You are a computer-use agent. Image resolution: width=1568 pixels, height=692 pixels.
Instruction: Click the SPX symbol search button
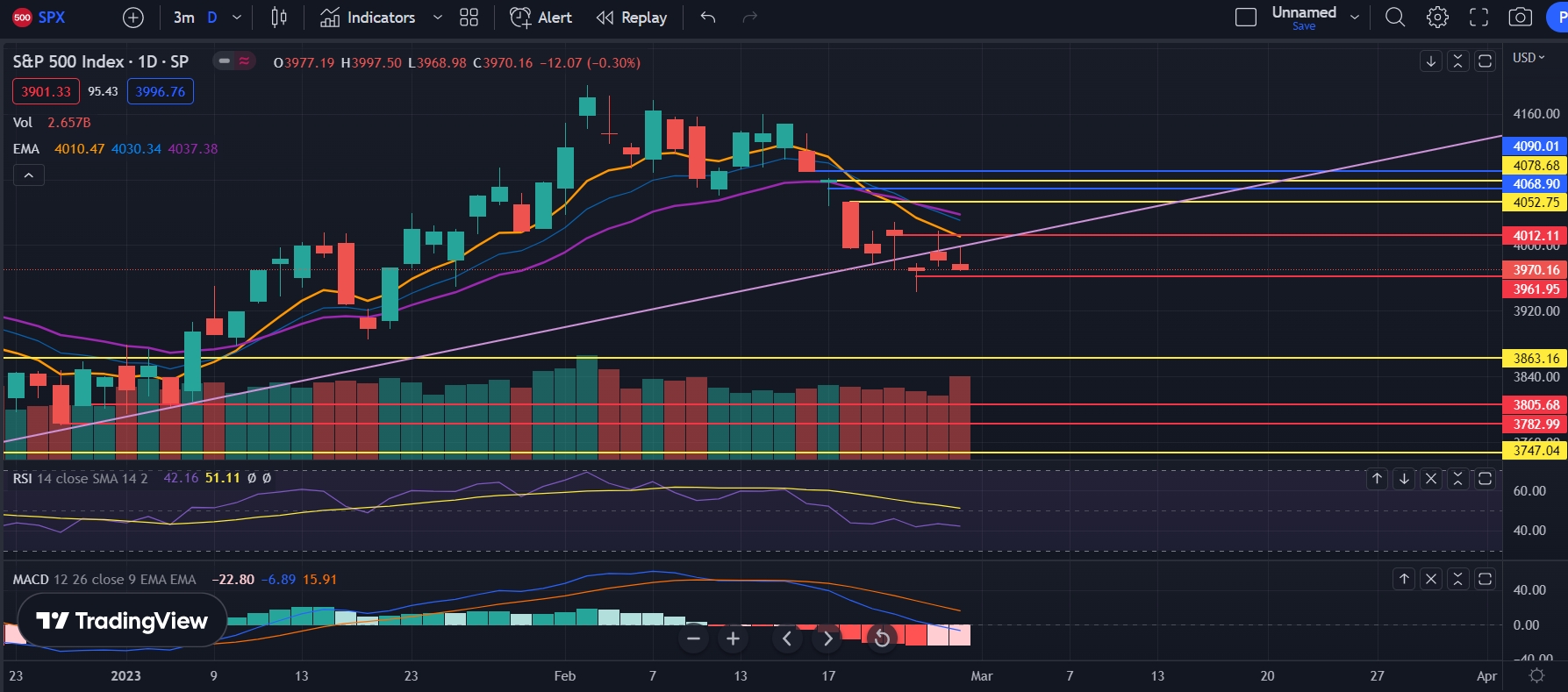coord(39,18)
